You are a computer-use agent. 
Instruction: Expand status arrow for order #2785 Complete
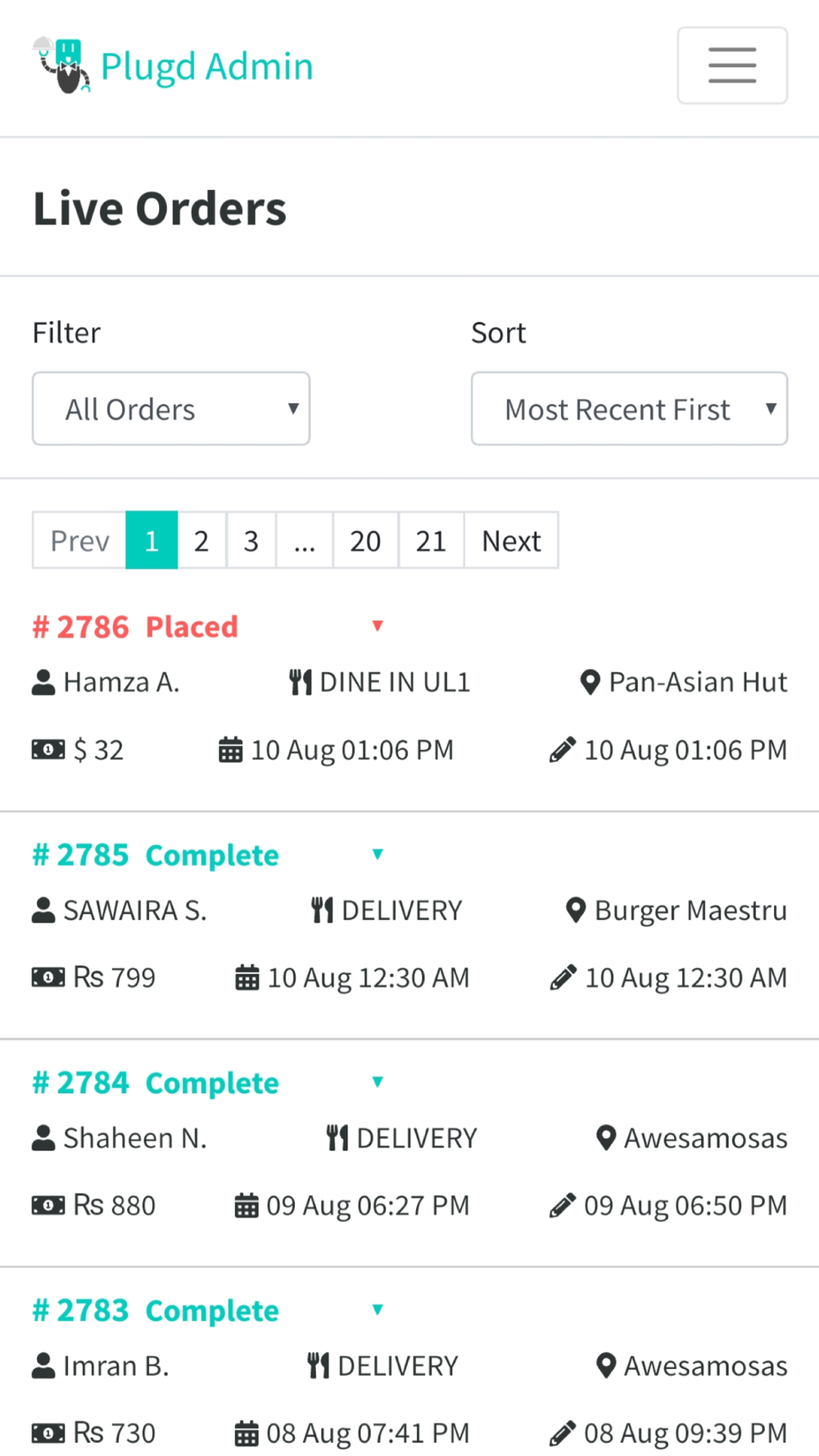coord(378,854)
